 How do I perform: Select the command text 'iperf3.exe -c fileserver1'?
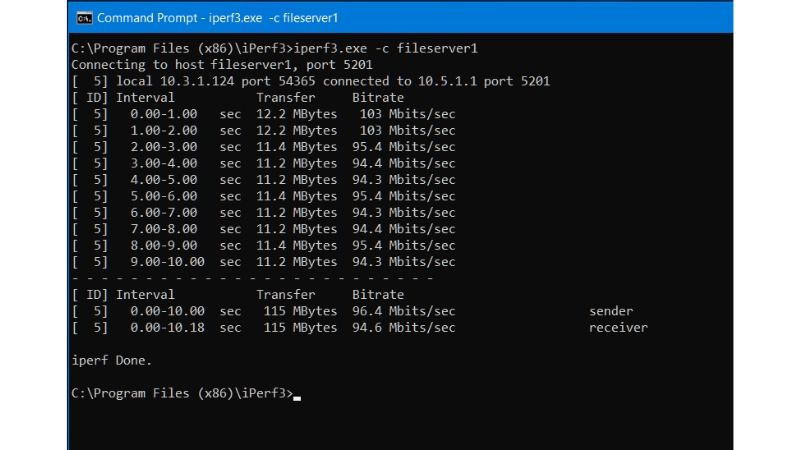pos(386,48)
